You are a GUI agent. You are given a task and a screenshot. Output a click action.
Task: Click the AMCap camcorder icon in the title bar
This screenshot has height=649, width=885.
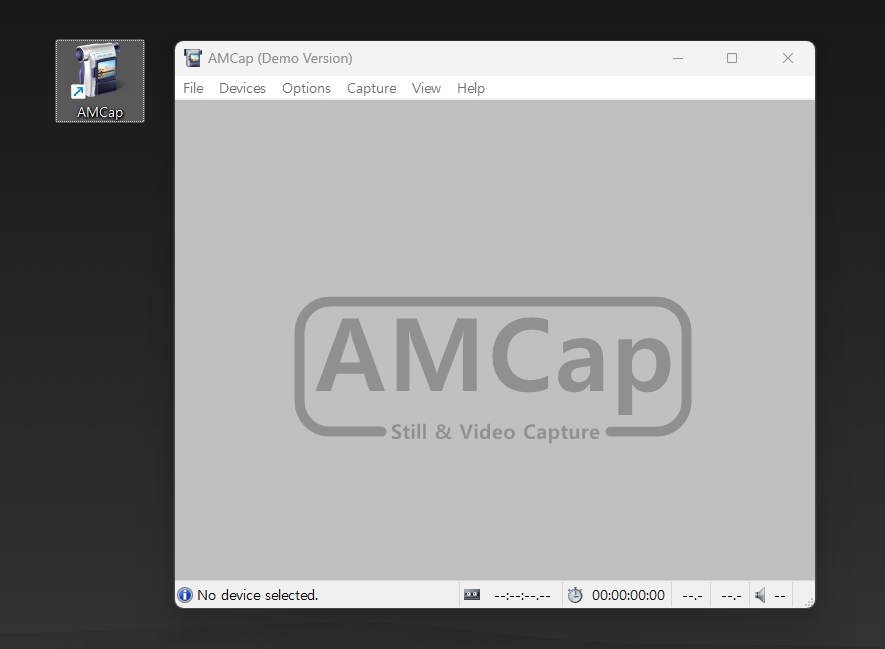(x=192, y=58)
